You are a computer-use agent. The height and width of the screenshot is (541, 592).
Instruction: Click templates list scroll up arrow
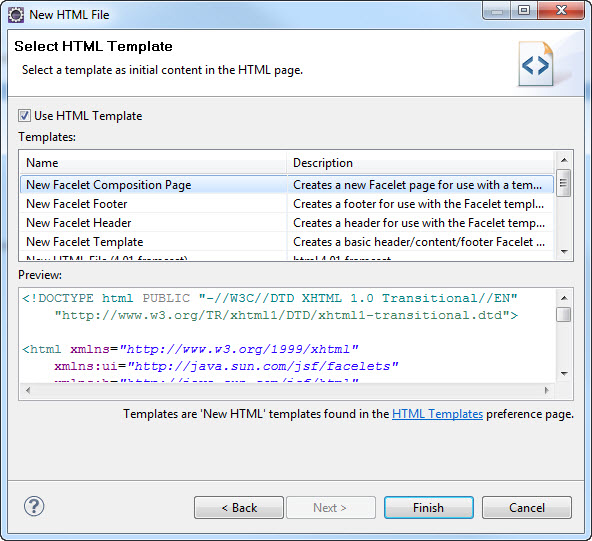(x=564, y=160)
